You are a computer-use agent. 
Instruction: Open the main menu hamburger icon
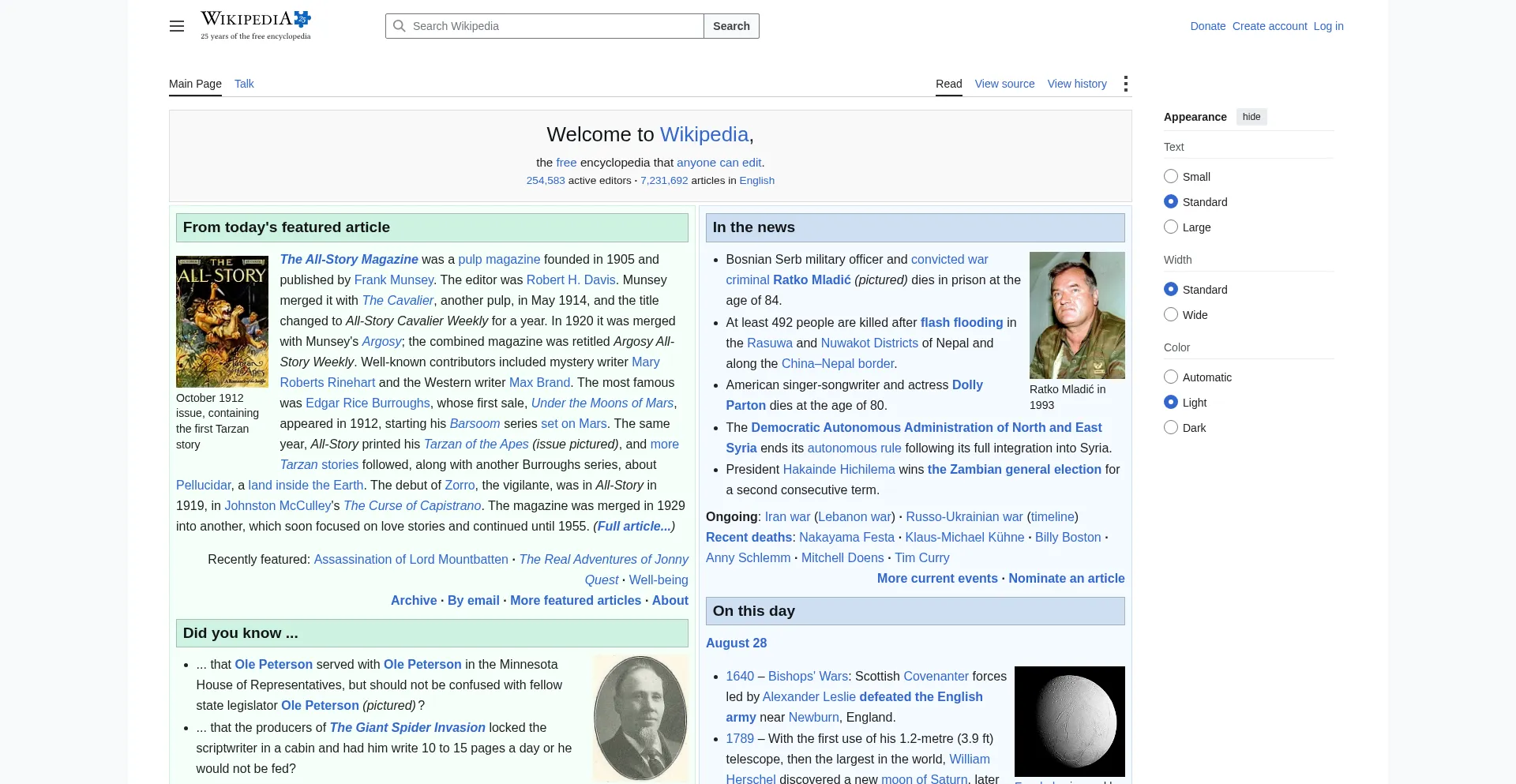(177, 26)
